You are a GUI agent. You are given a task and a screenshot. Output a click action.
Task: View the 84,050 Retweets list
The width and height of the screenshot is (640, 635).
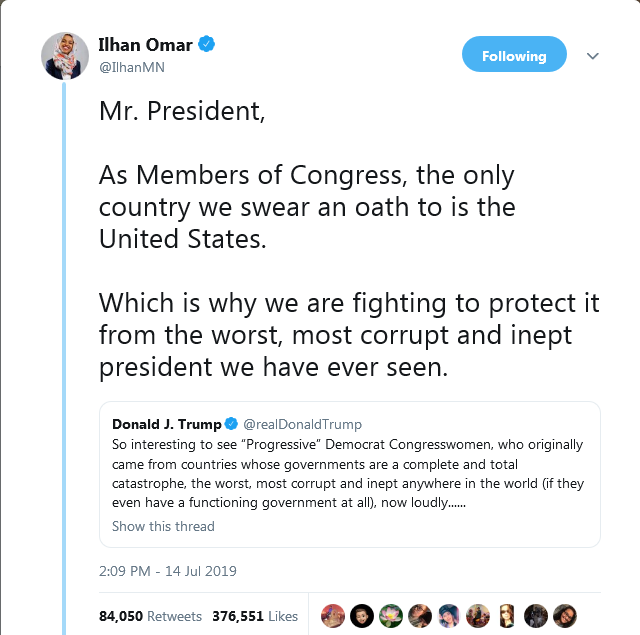150,616
